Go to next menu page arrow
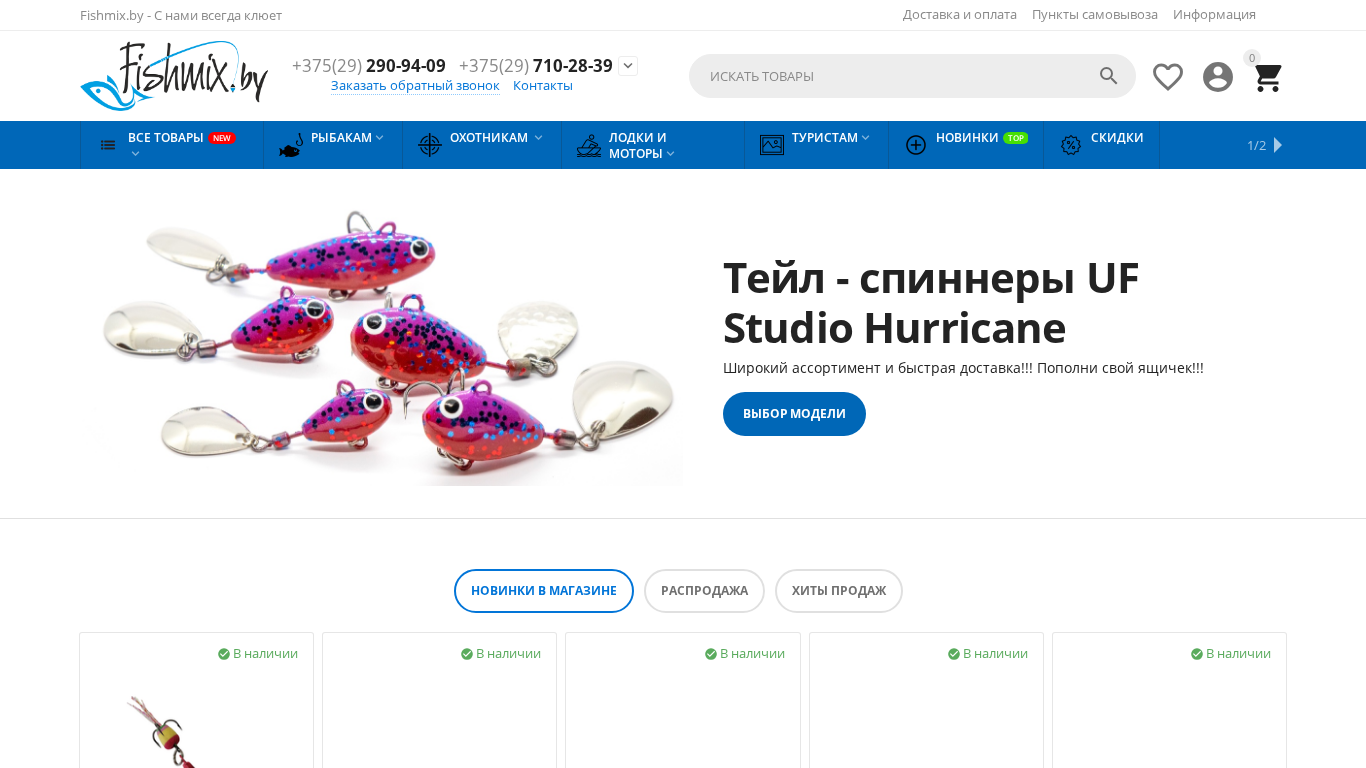The height and width of the screenshot is (768, 1366). click(x=1278, y=145)
